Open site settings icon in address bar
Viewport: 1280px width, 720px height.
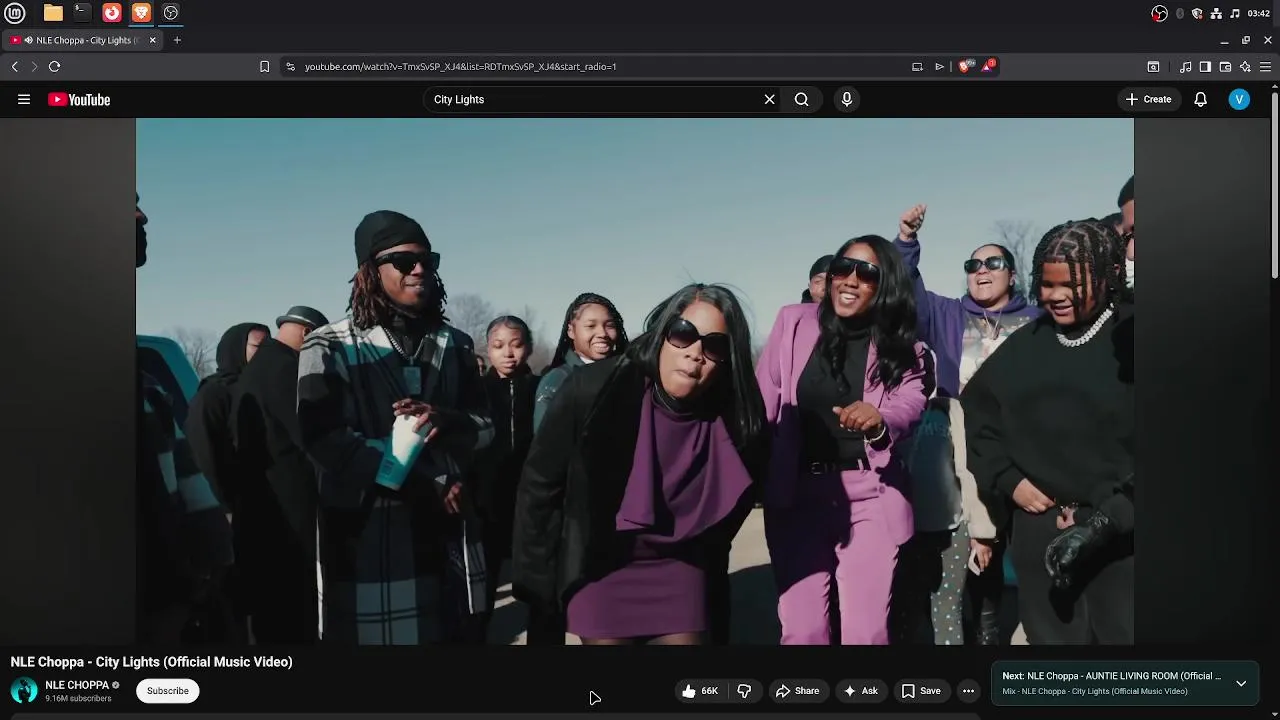pyautogui.click(x=290, y=66)
